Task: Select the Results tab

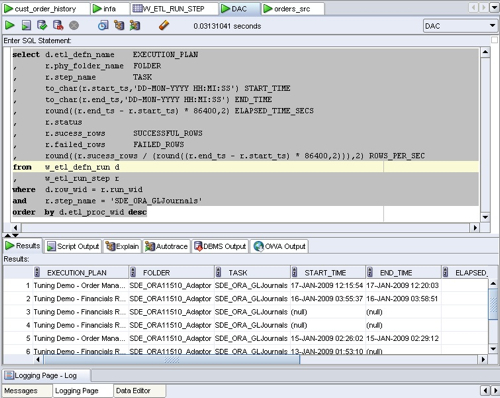Action: click(23, 246)
